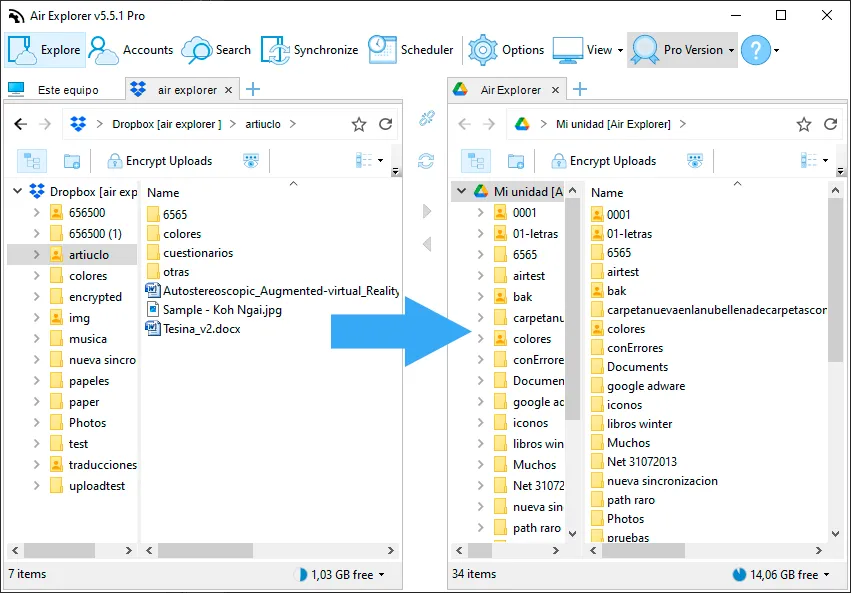The width and height of the screenshot is (851, 593).
Task: Go back in the Dropbox pane
Action: coord(21,124)
